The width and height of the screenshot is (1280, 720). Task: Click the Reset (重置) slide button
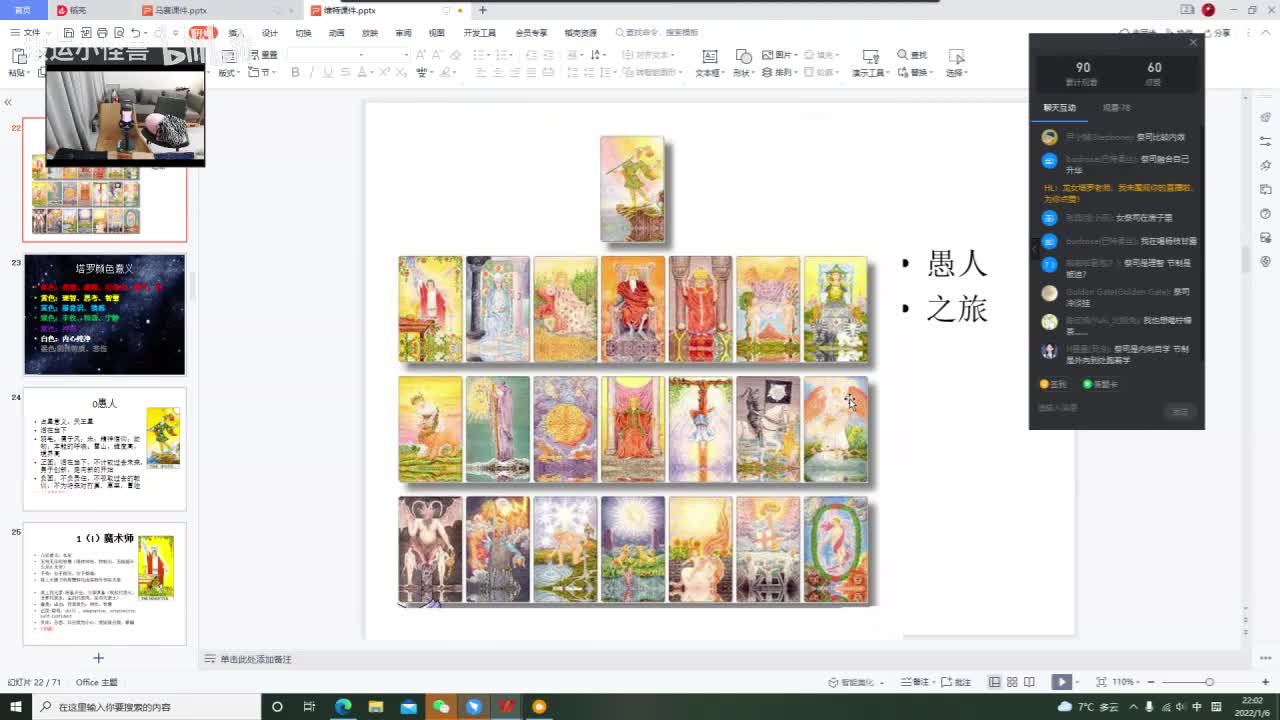click(x=263, y=55)
